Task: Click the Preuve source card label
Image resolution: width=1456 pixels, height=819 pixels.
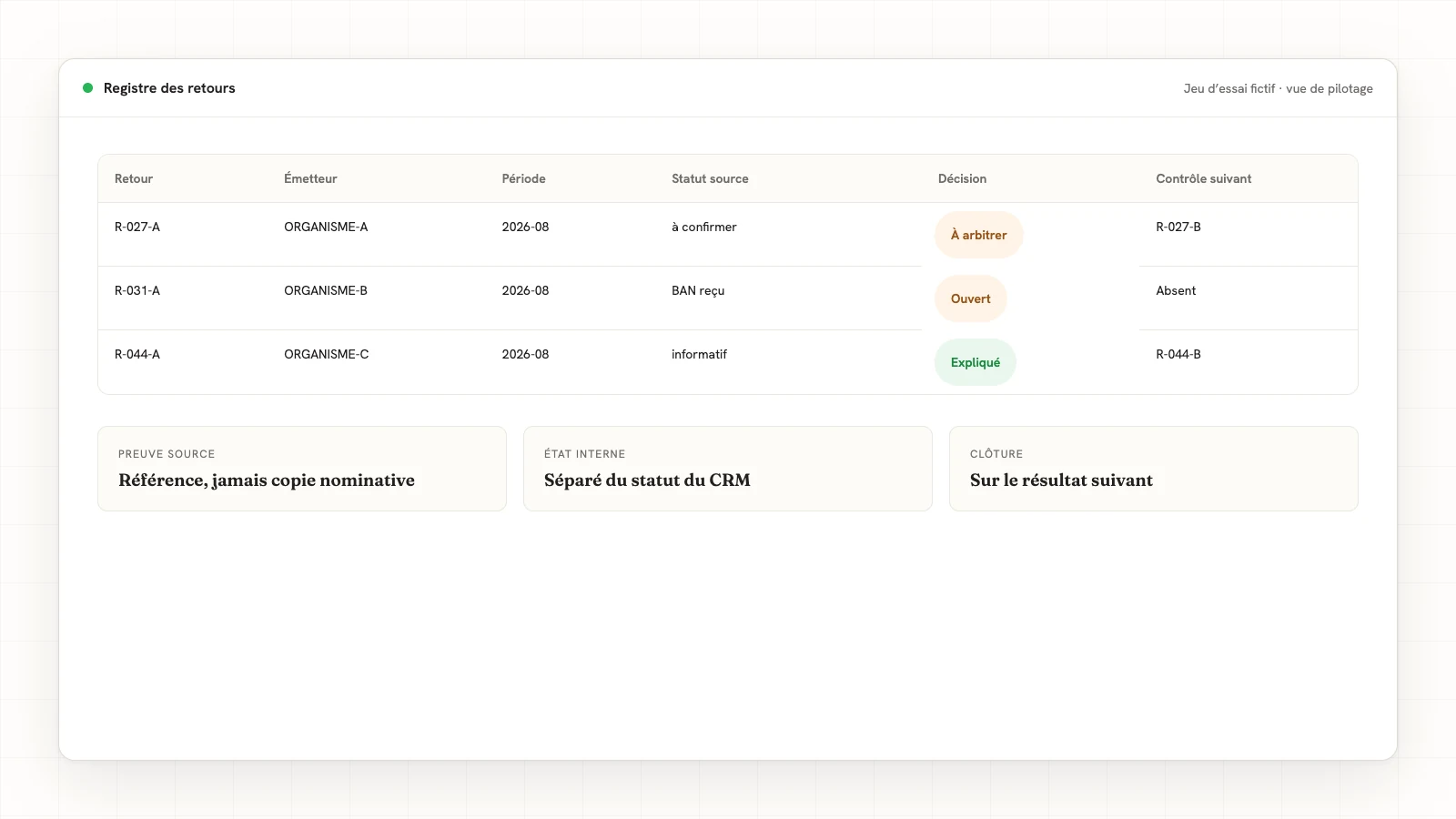Action: pyautogui.click(x=167, y=454)
